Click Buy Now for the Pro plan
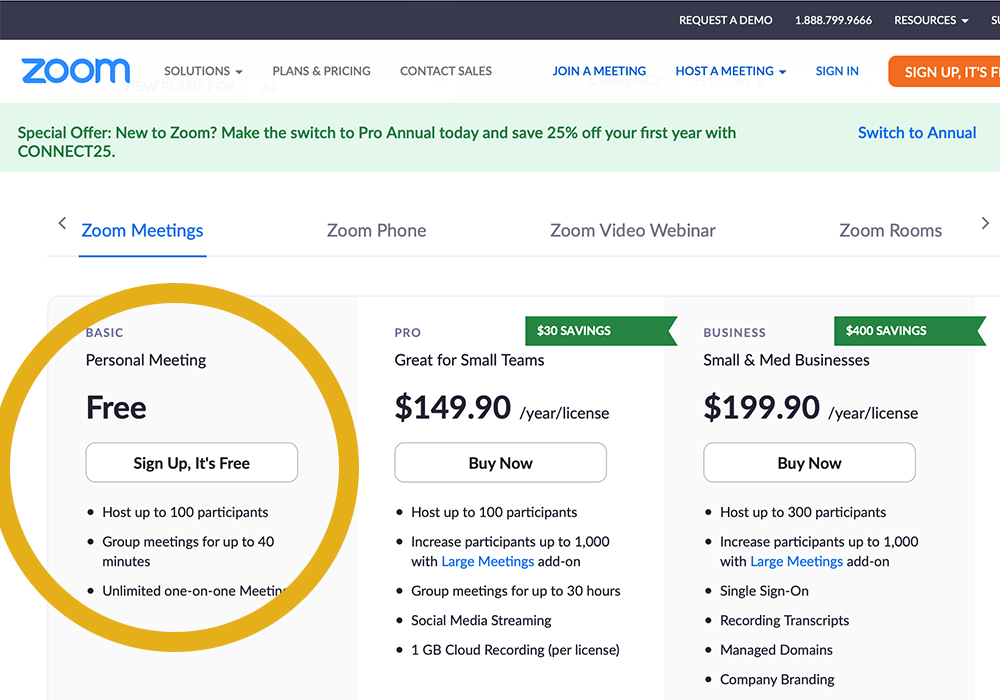The width and height of the screenshot is (1000, 700). (x=501, y=463)
